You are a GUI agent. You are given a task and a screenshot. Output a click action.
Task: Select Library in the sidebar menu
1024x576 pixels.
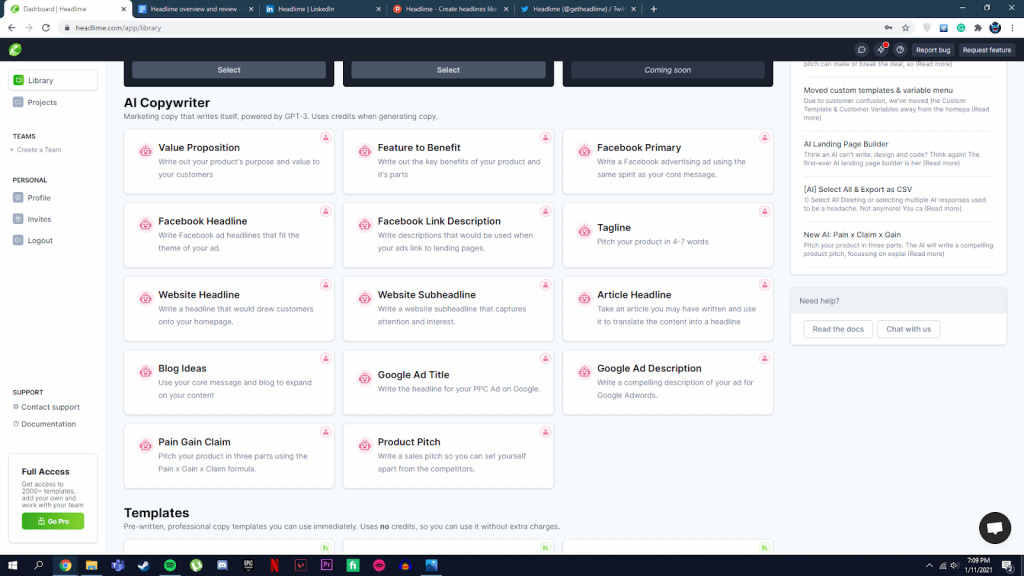[53, 80]
